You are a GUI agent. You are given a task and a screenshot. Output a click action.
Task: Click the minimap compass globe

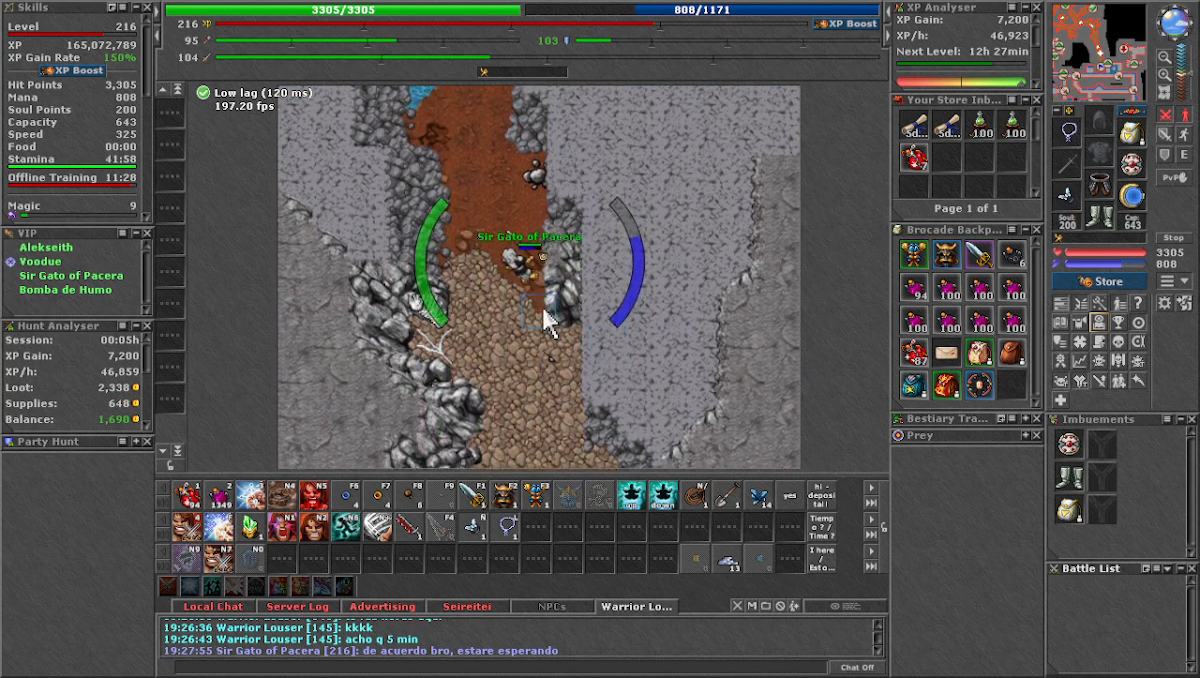click(1175, 22)
